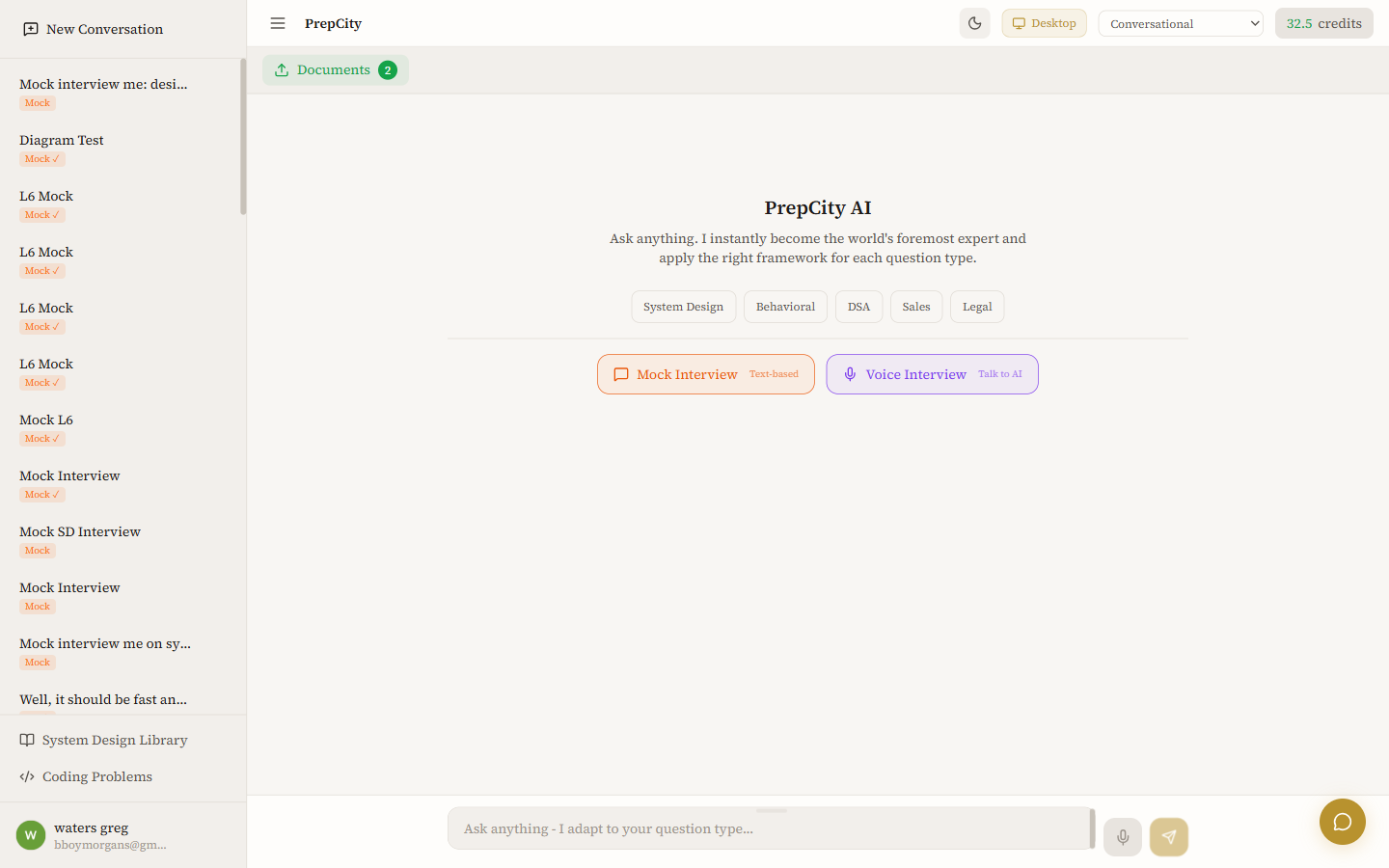Click the sidebar conversation list scrollbar
The height and width of the screenshot is (868, 1389).
coord(243,137)
